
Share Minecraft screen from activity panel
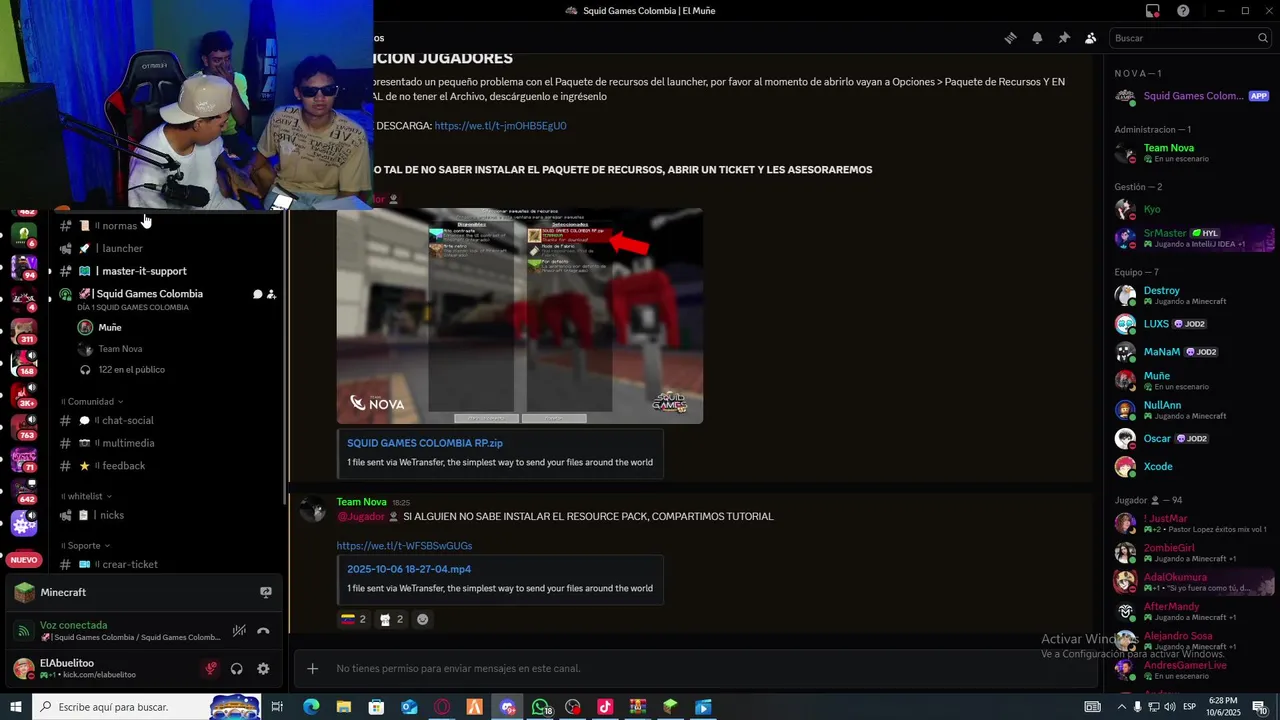coord(265,592)
